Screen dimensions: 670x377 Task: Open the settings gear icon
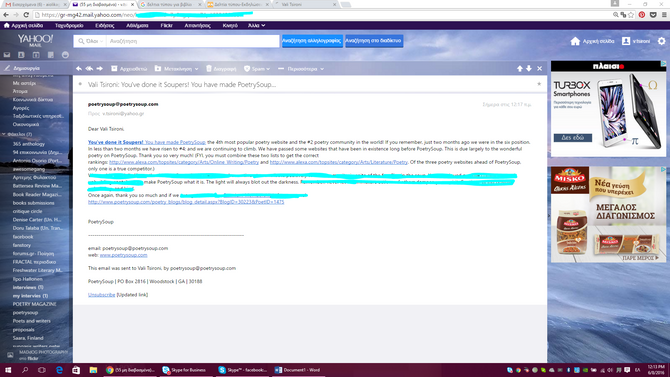pyautogui.click(x=661, y=41)
